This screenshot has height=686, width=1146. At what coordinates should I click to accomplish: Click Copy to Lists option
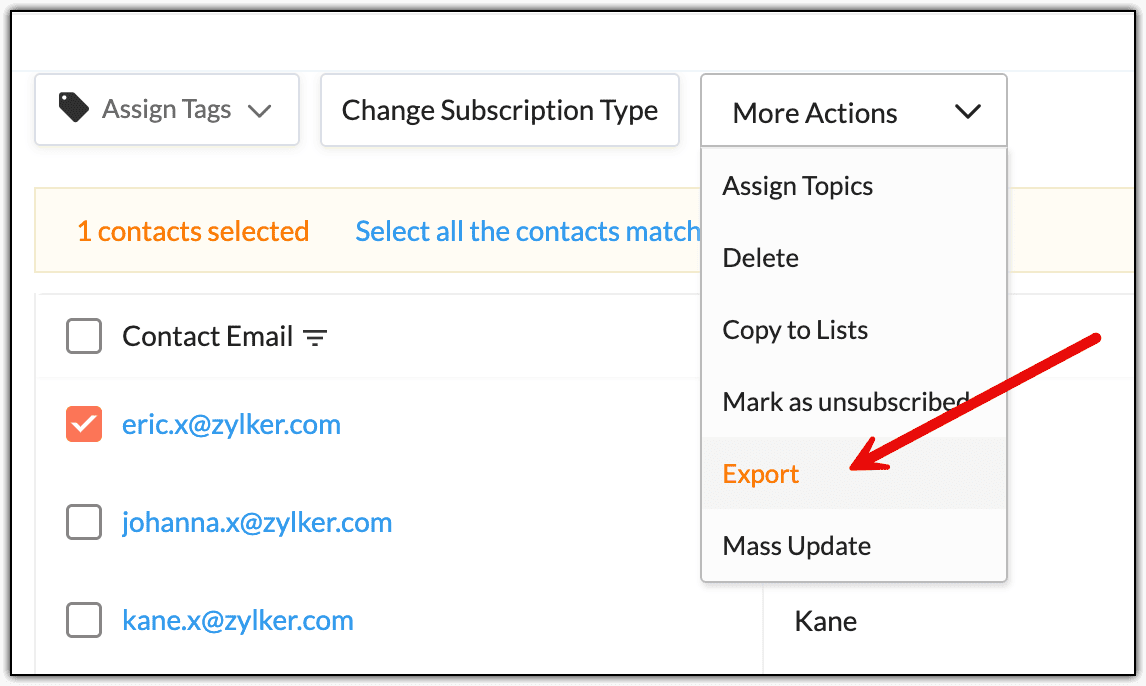[x=795, y=330]
